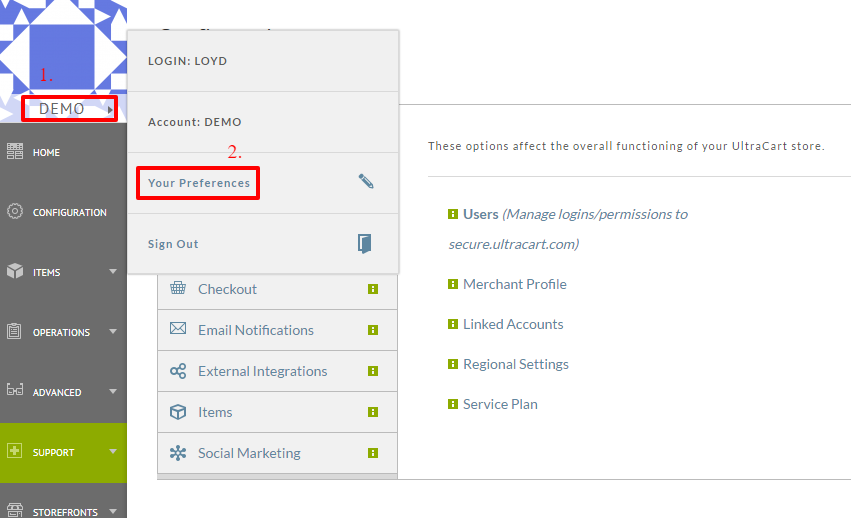Click the green icon beside Merchant Profile

(453, 284)
